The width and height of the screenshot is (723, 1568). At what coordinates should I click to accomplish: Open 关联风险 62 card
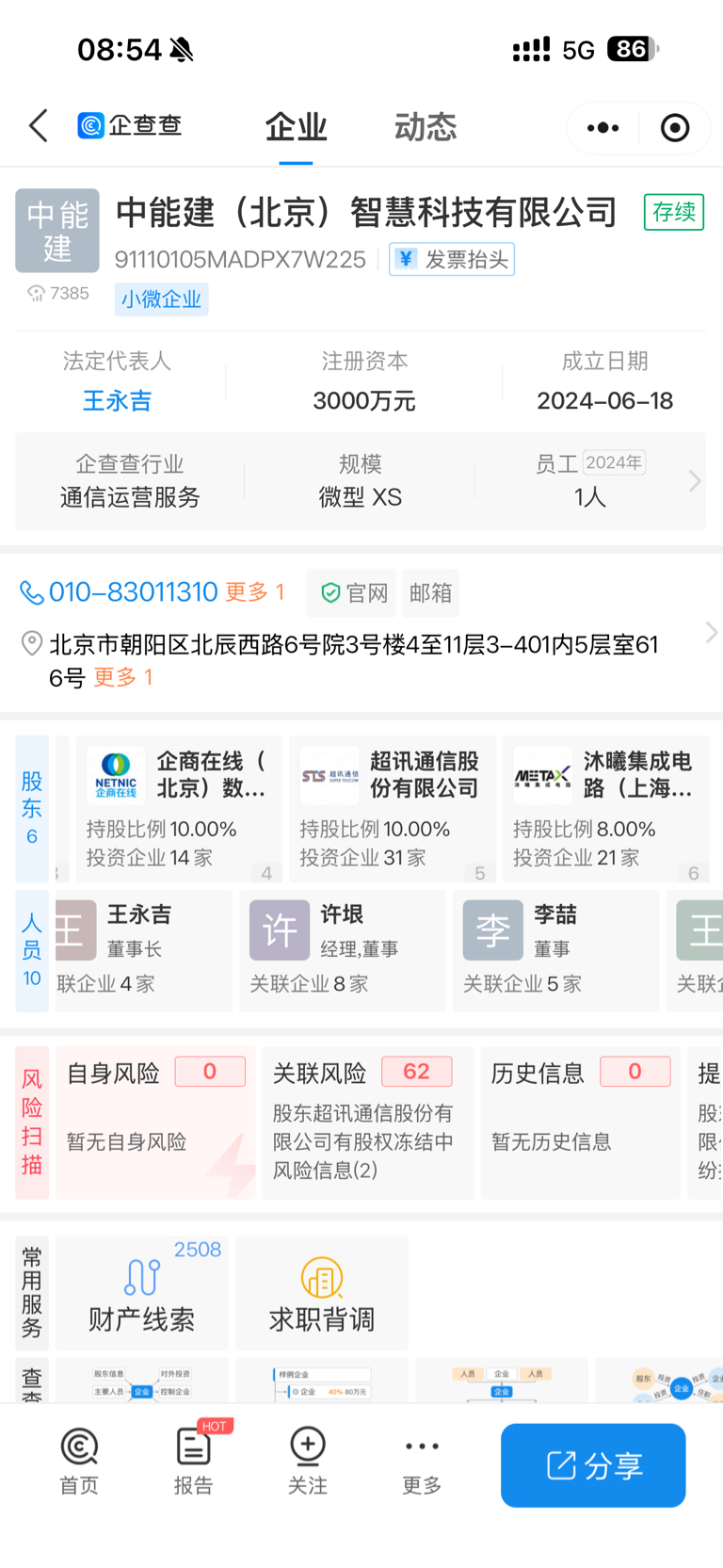pos(368,1123)
